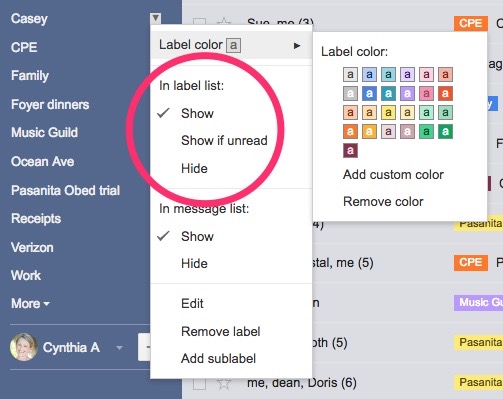This screenshot has width=503, height=399.
Task: Expand the More labels dropdown
Action: pyautogui.click(x=30, y=303)
